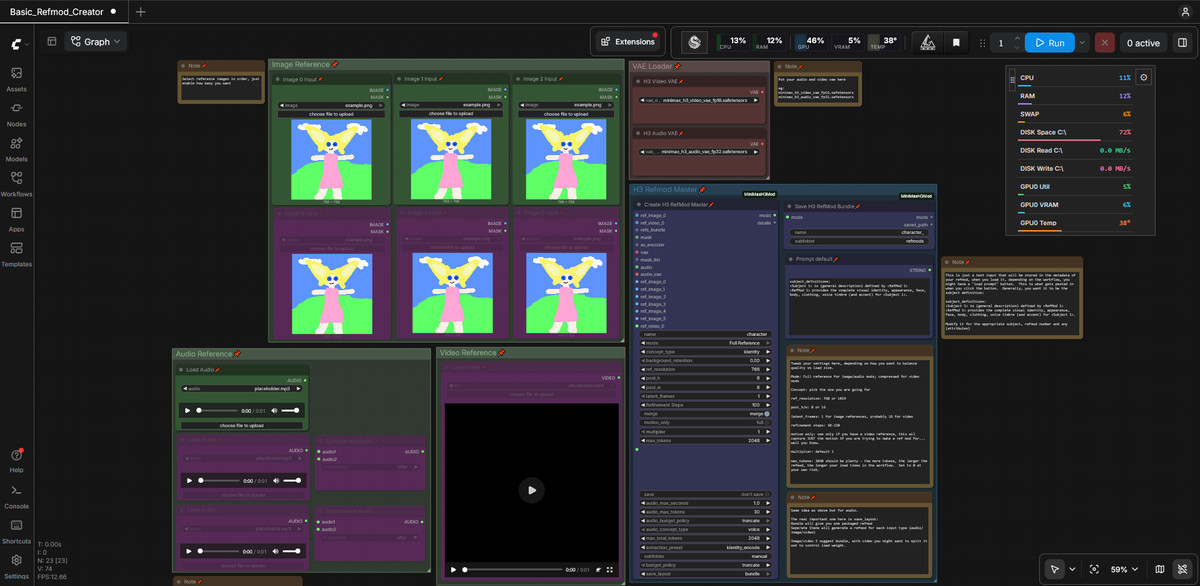The height and width of the screenshot is (586, 1200).
Task: Open the concept_type identity dropdown
Action: [x=705, y=352]
